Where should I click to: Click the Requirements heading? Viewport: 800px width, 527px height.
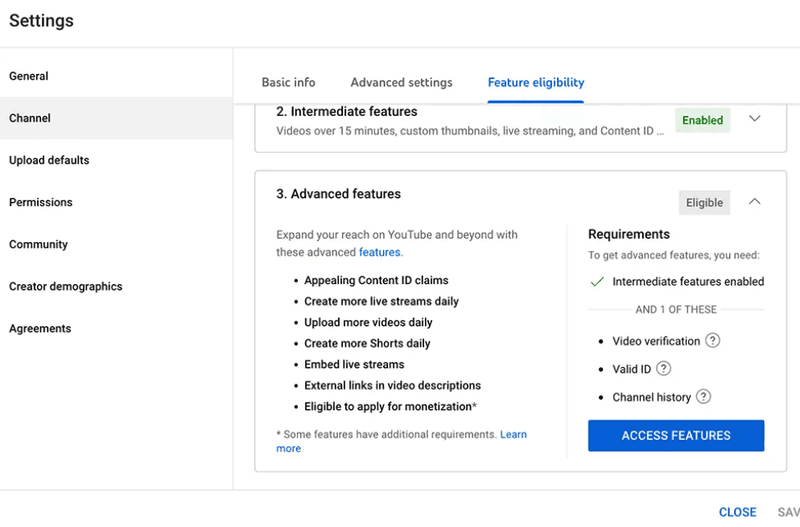click(x=629, y=234)
